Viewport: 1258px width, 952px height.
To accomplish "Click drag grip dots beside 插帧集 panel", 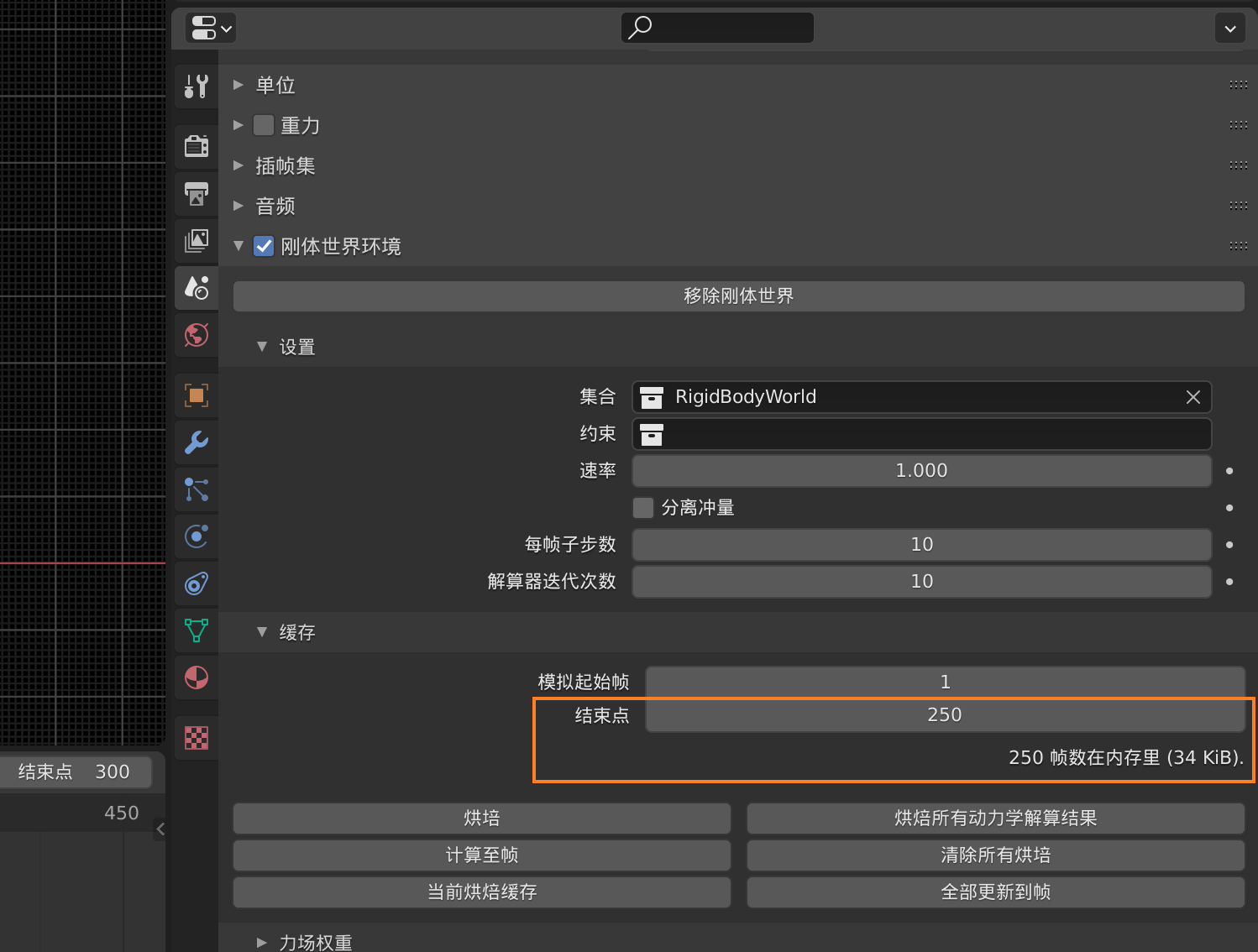I will point(1238,165).
